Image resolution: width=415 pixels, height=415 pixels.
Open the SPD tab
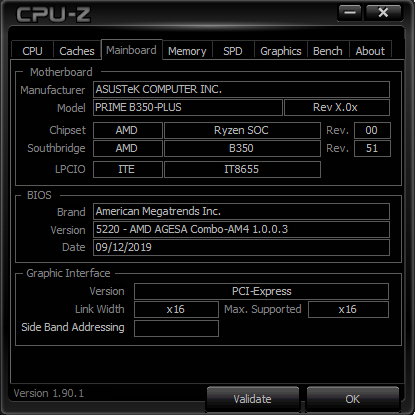[x=233, y=51]
